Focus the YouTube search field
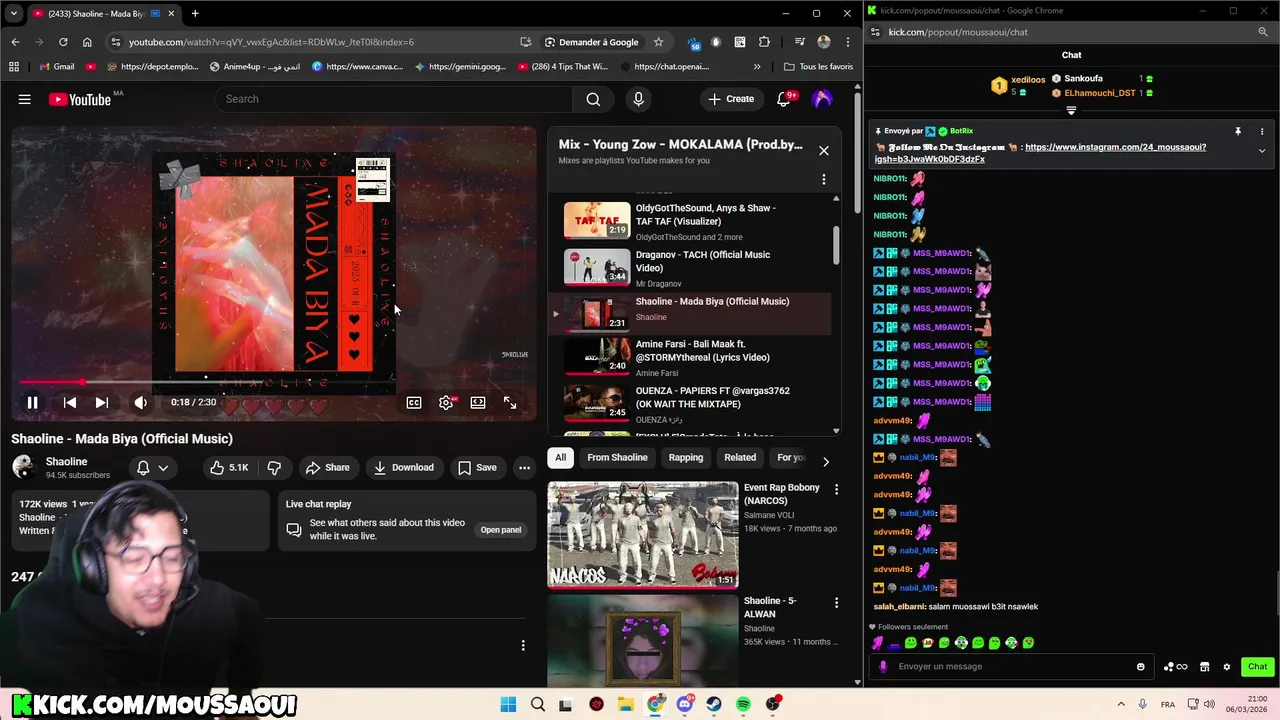1280x720 pixels. 392,99
